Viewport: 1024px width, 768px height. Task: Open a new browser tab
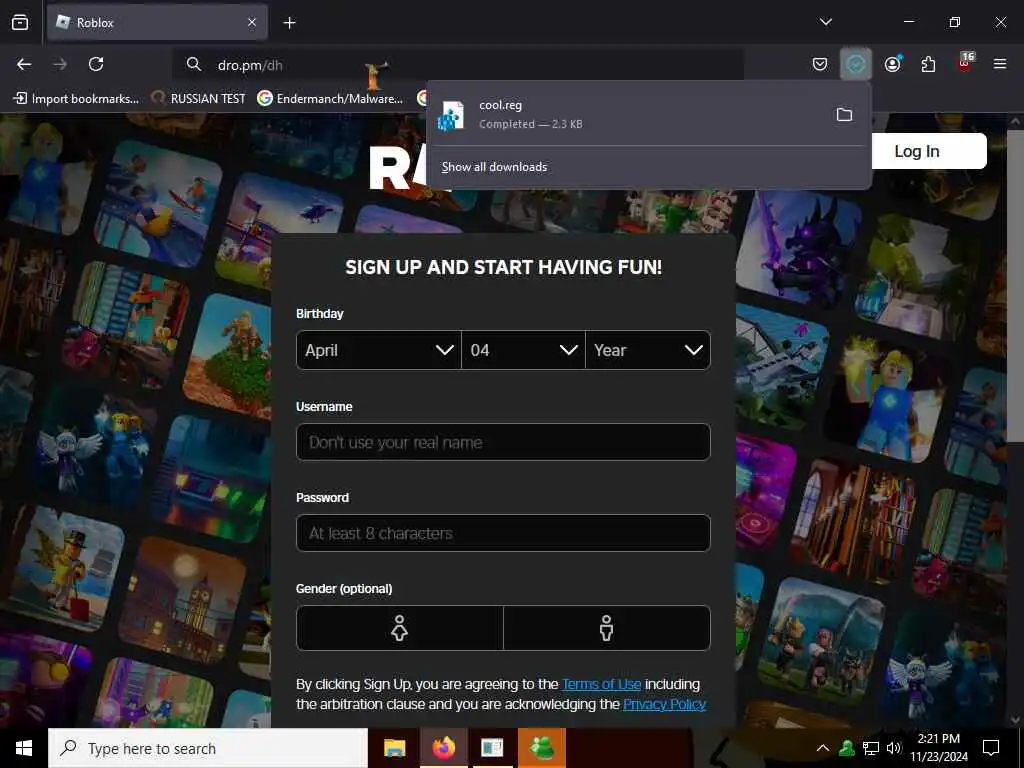point(289,23)
